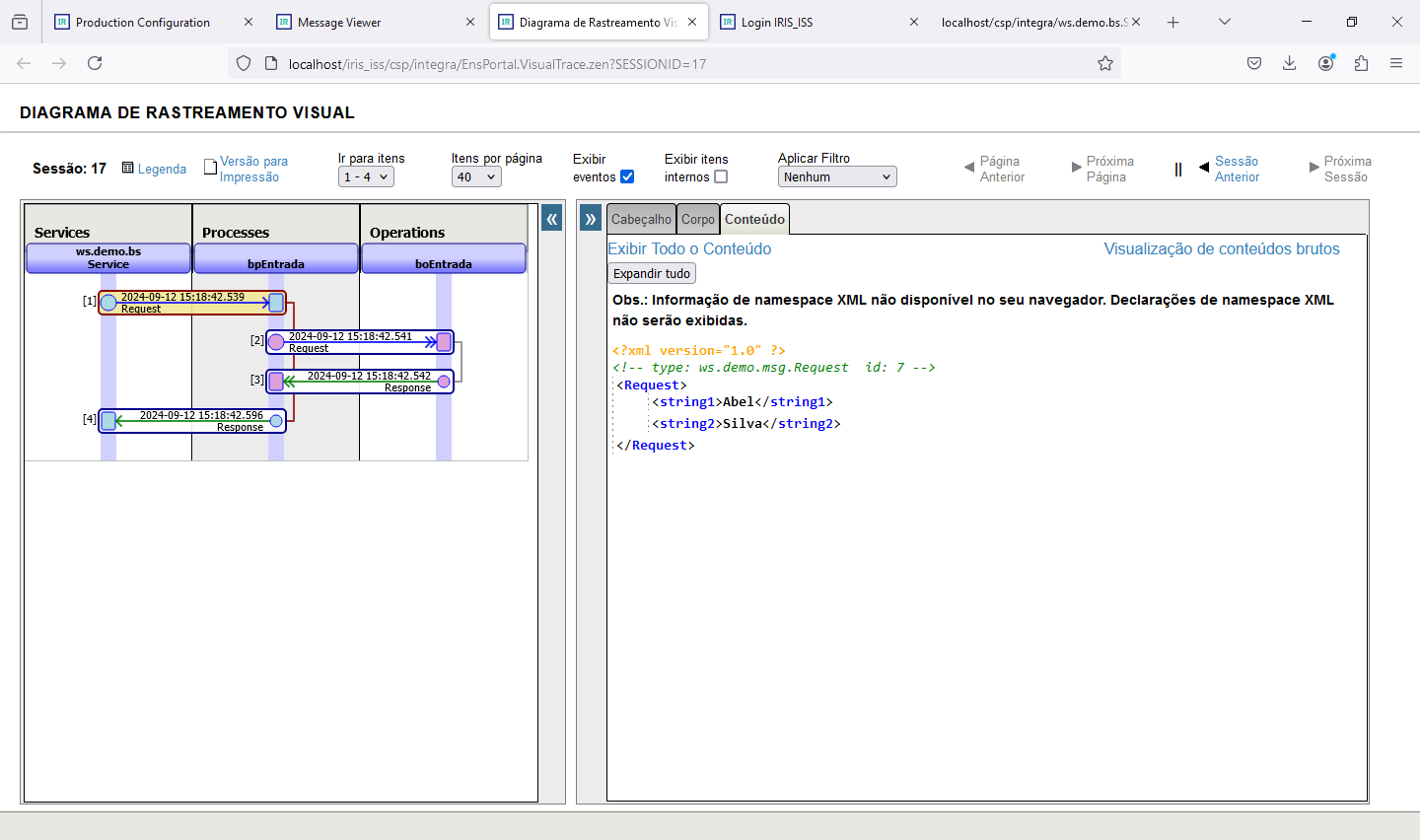This screenshot has height=840, width=1420.
Task: Collapse the diagram pane with left double-chevron
Action: (552, 219)
